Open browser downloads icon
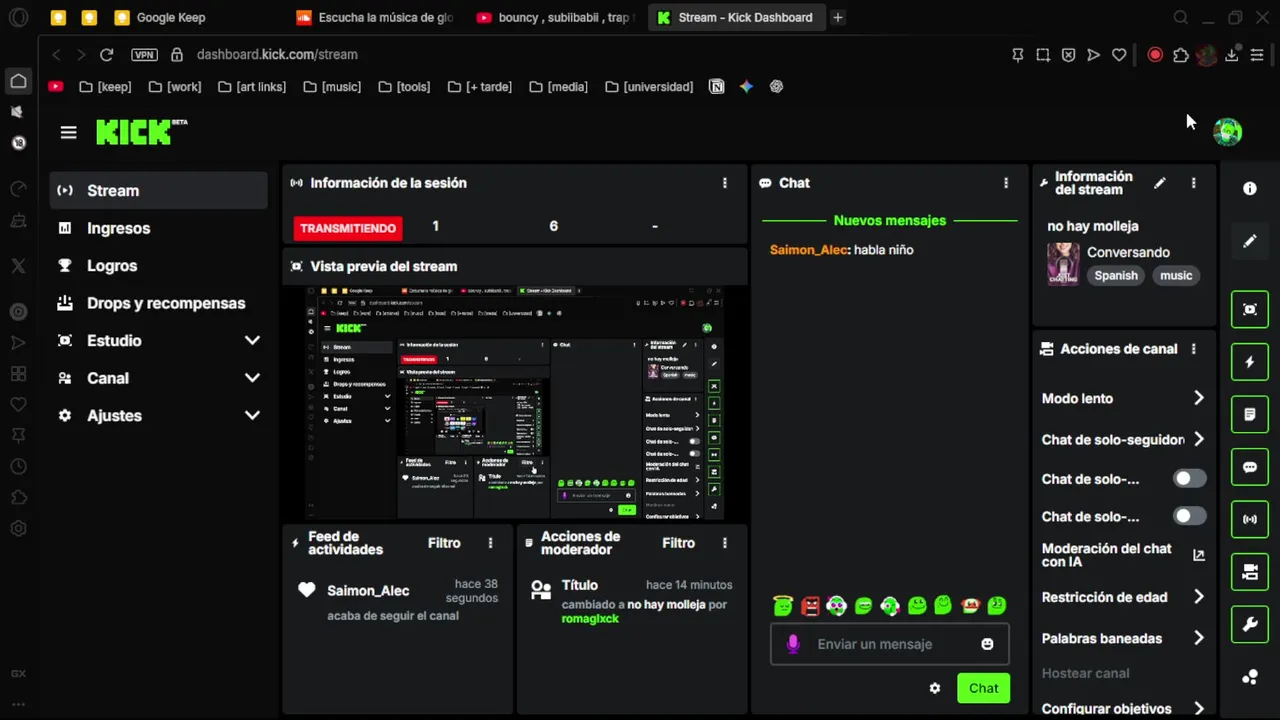This screenshot has height=720, width=1280. 1232,55
